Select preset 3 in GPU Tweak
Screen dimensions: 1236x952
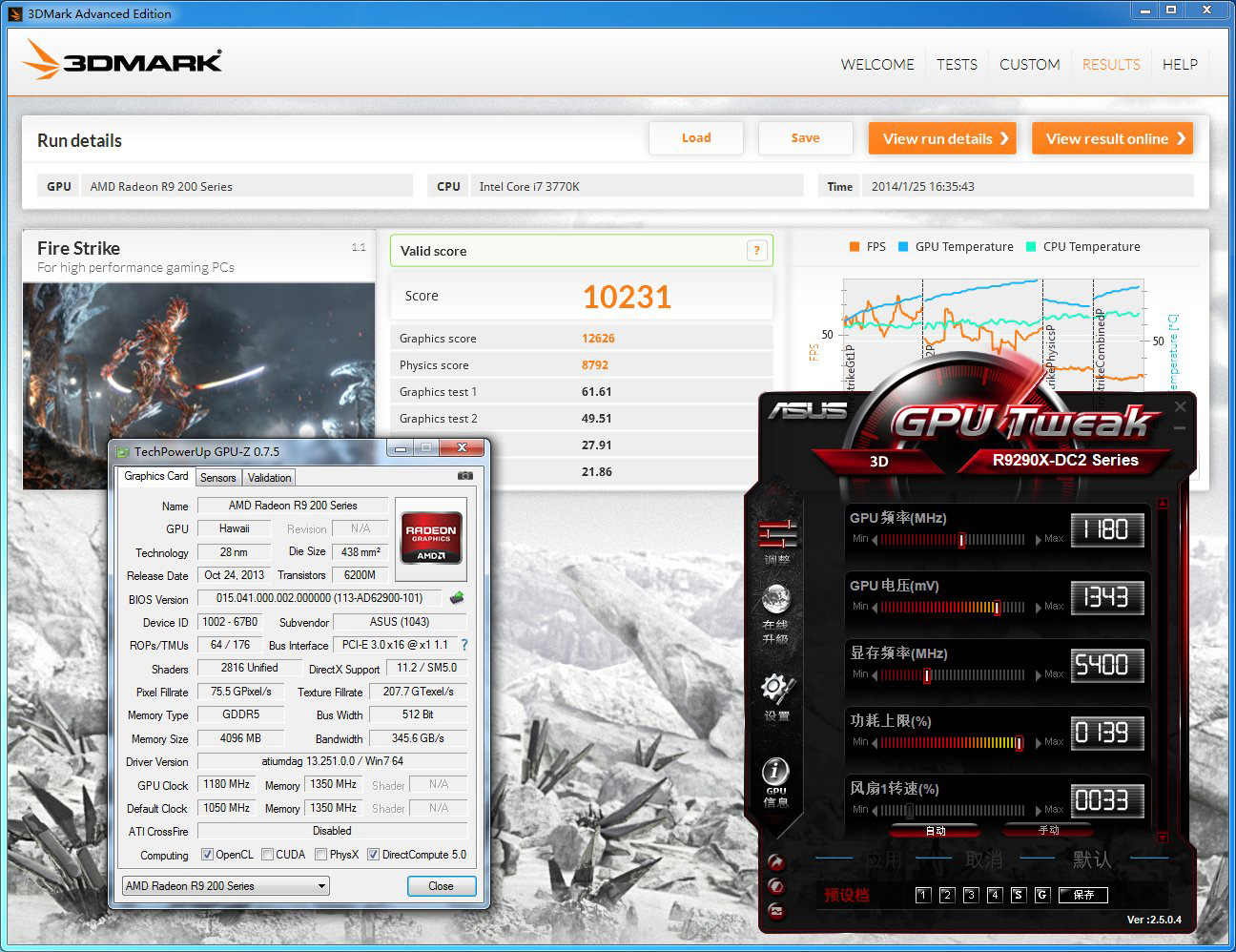tap(970, 895)
